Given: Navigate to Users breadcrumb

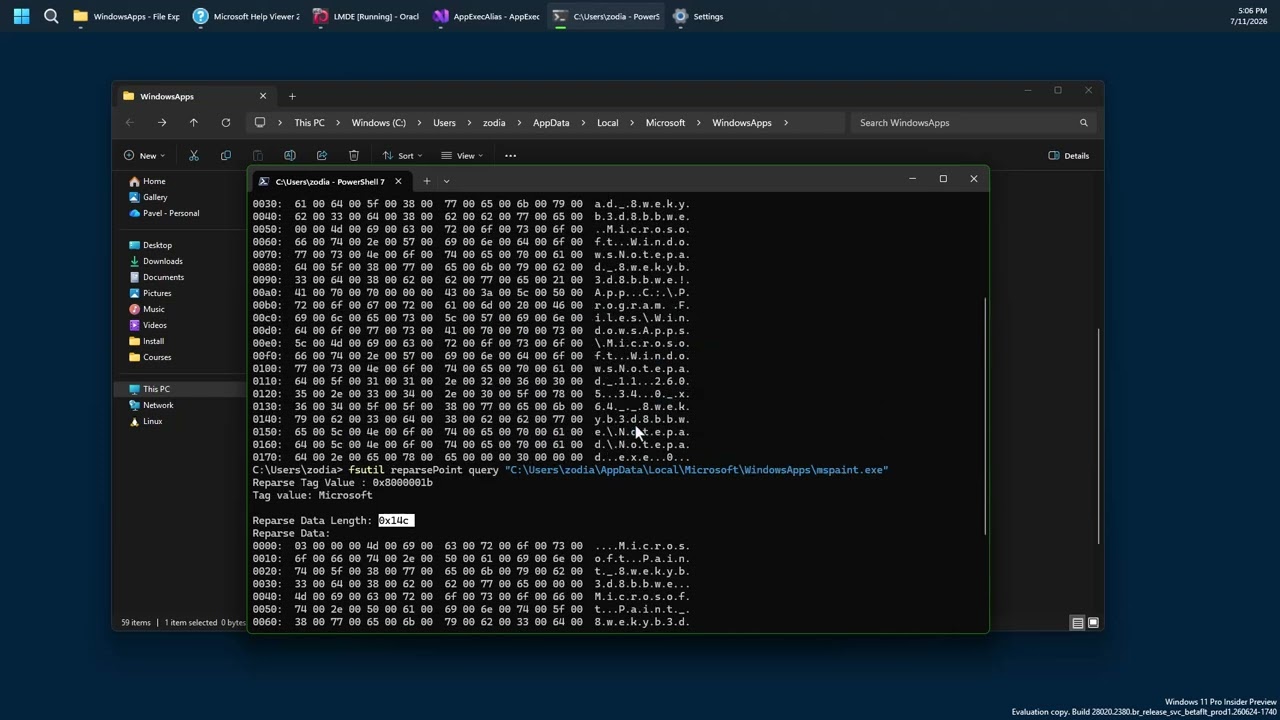Looking at the screenshot, I should [x=444, y=123].
